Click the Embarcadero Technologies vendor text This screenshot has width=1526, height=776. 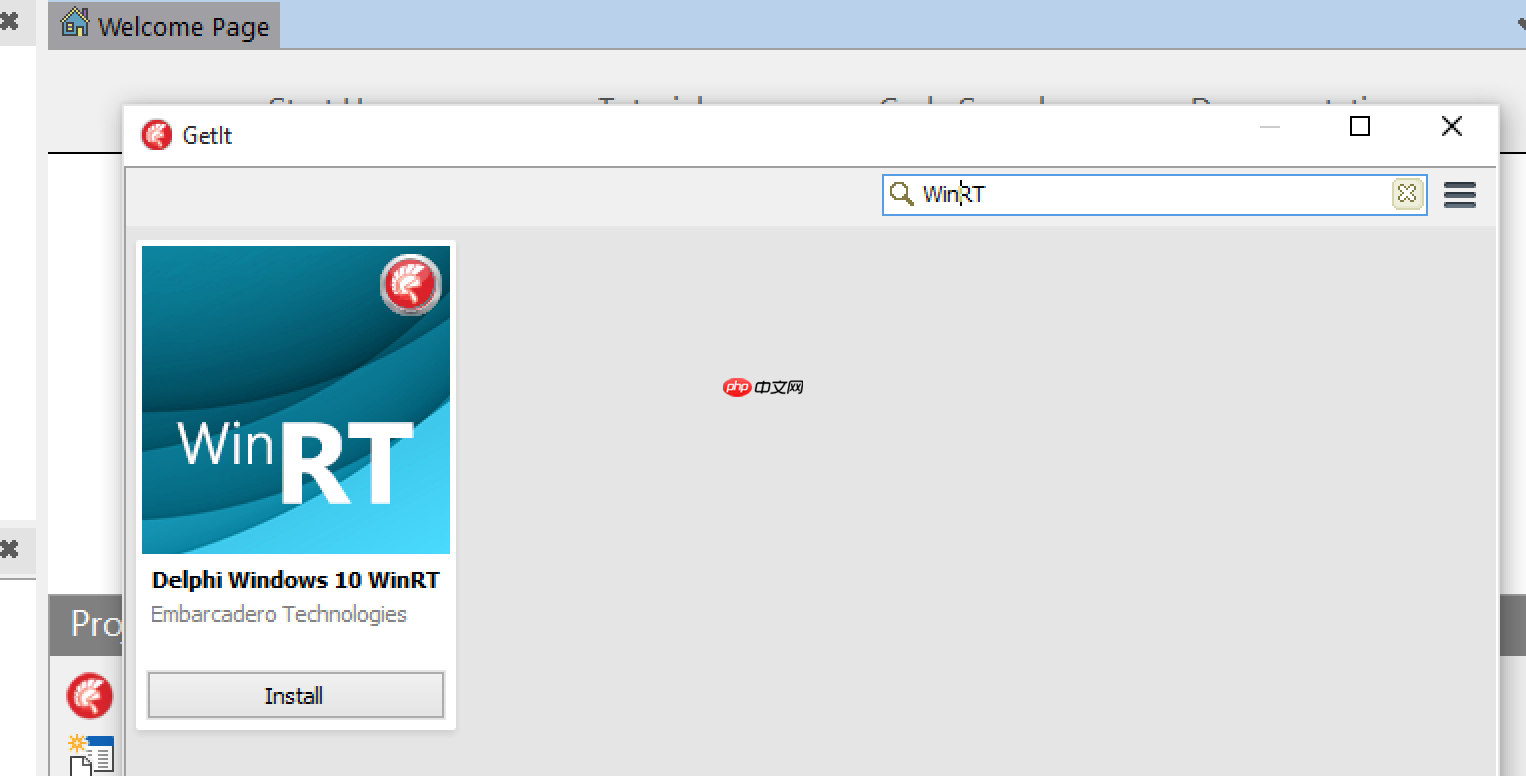pos(279,614)
